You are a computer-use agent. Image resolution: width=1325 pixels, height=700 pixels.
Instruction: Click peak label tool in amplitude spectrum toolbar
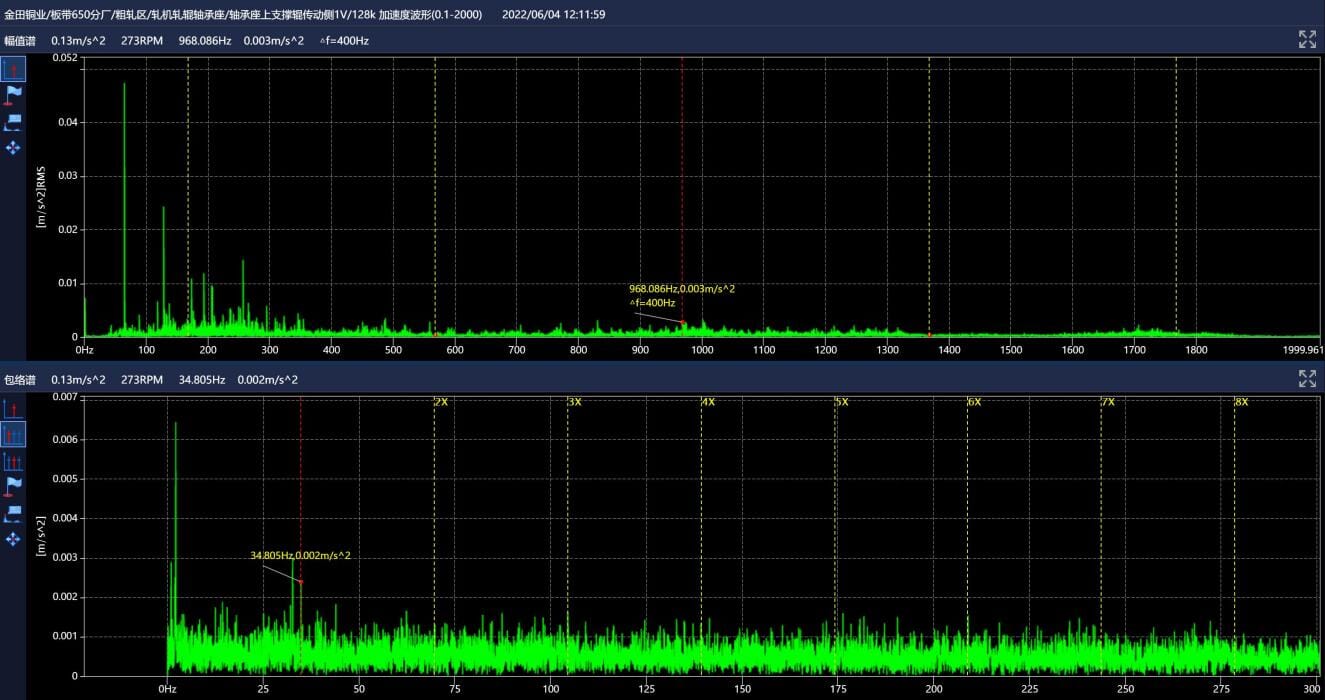[x=13, y=122]
